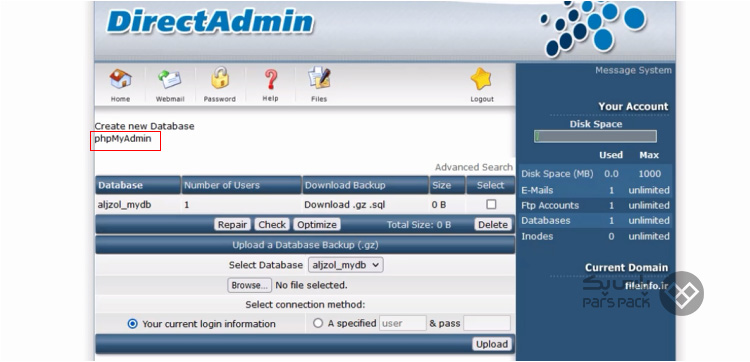Image resolution: width=750 pixels, height=362 pixels.
Task: Click the Inodes row label
Action: [537, 236]
